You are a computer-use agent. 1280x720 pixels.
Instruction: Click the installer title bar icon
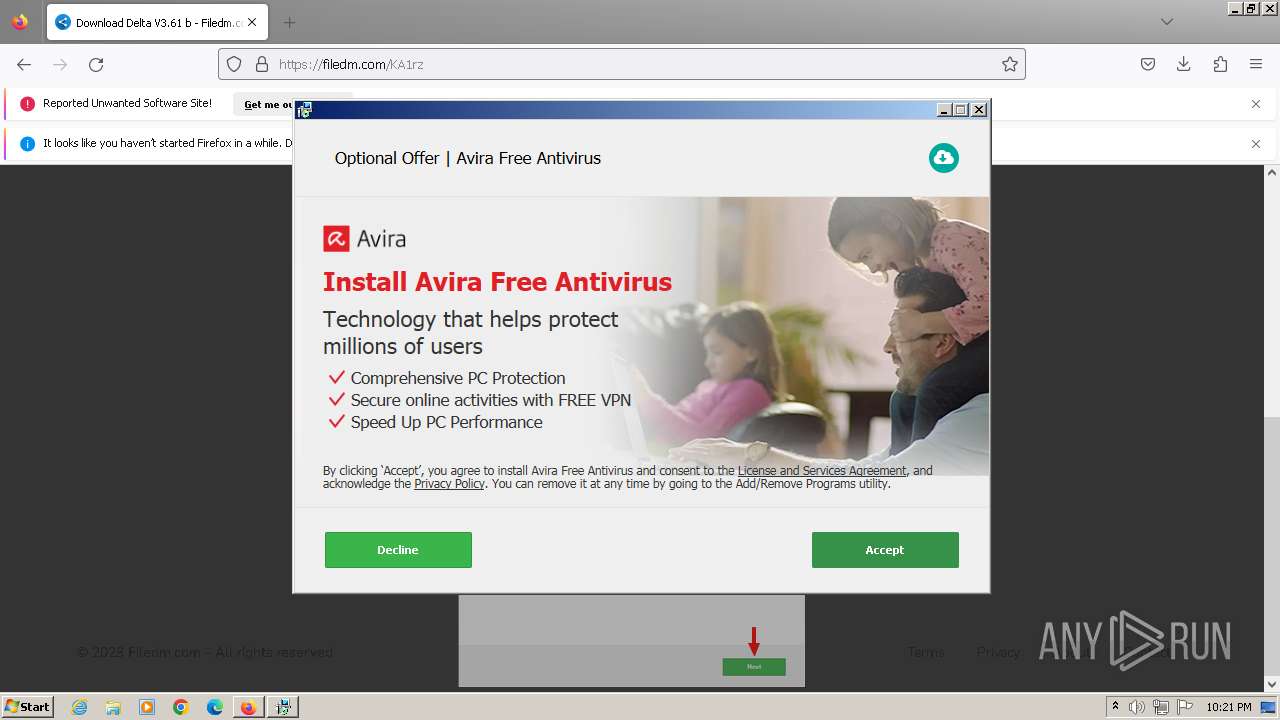tap(304, 110)
